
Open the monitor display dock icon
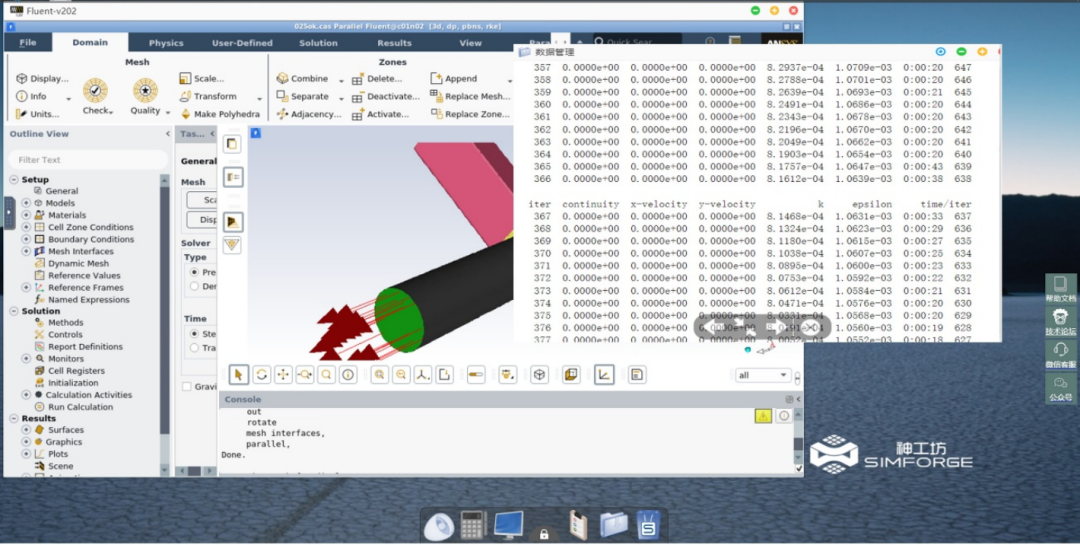[x=508, y=525]
